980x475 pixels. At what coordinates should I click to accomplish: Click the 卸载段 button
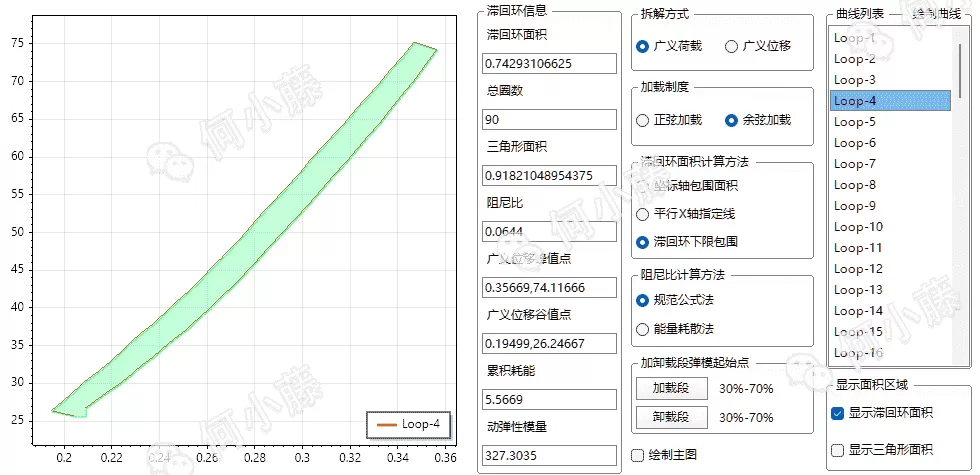point(671,417)
